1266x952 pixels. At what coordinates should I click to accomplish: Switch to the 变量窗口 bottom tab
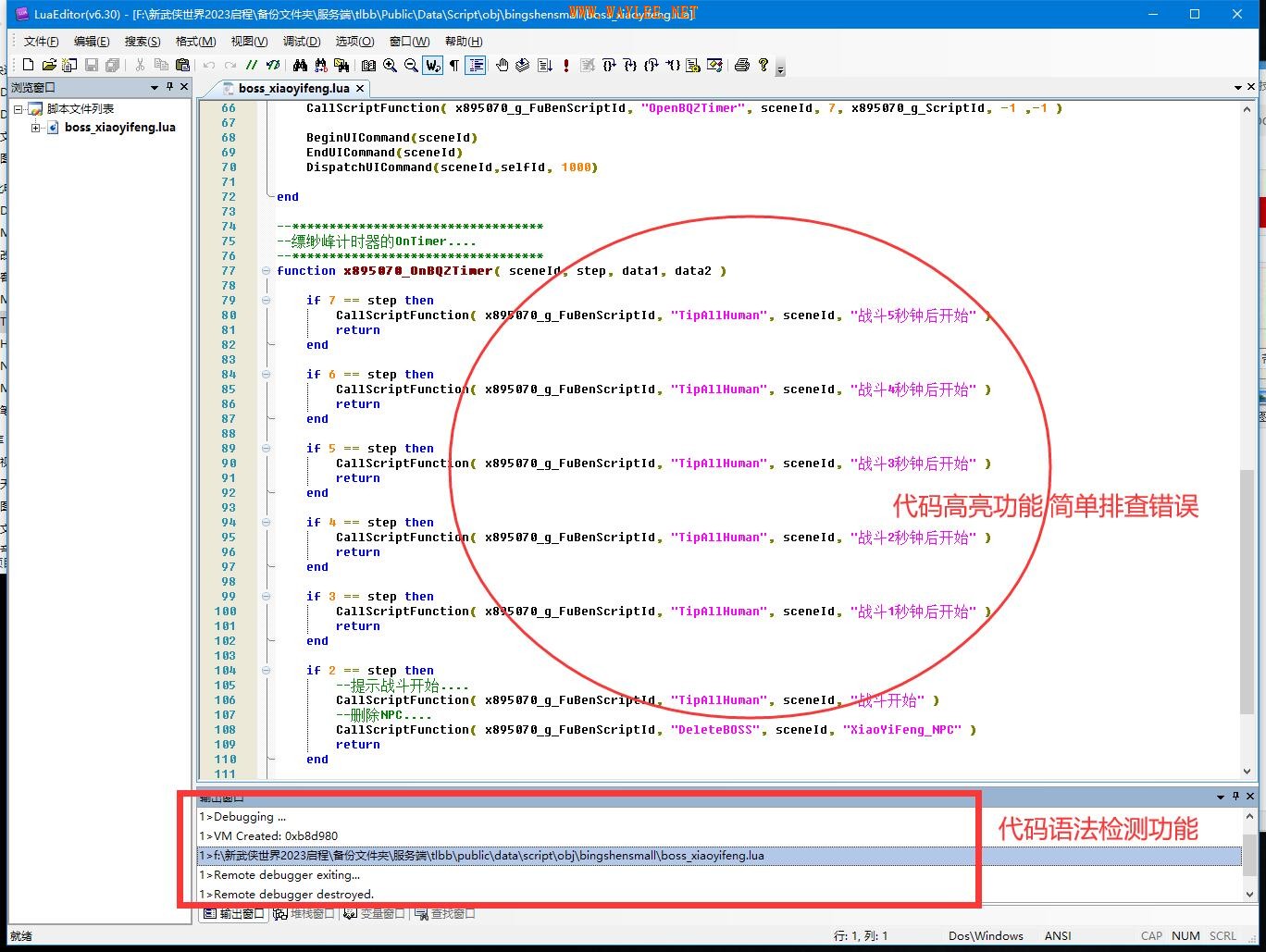374,914
